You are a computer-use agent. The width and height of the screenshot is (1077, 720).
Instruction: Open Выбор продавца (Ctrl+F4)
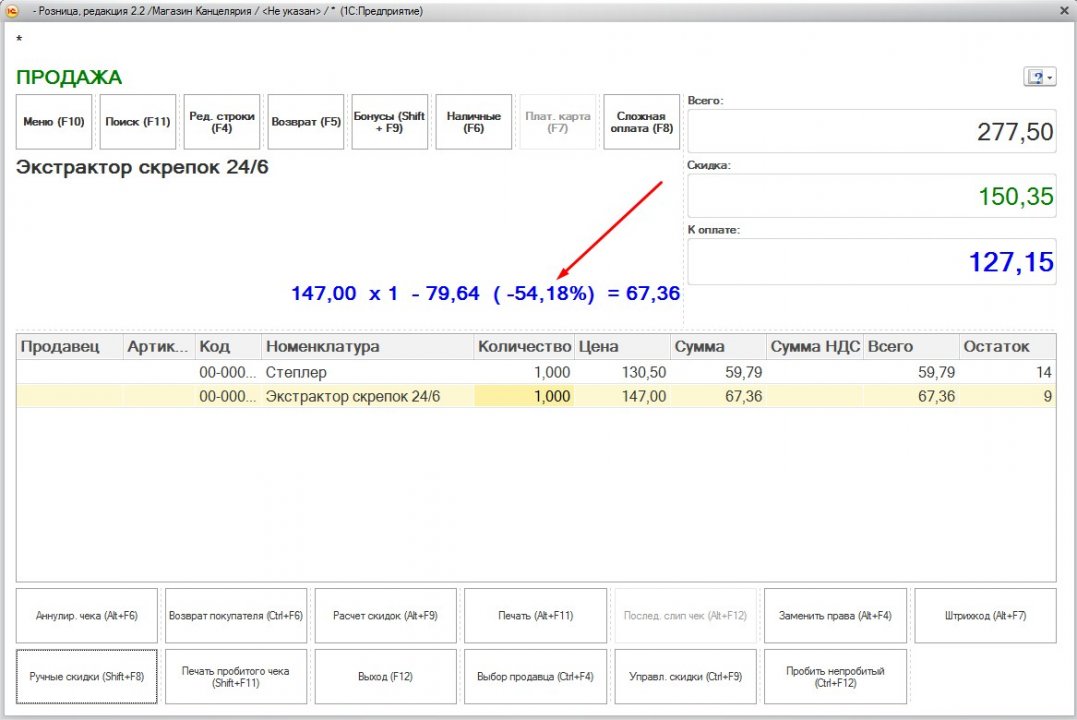tap(536, 677)
